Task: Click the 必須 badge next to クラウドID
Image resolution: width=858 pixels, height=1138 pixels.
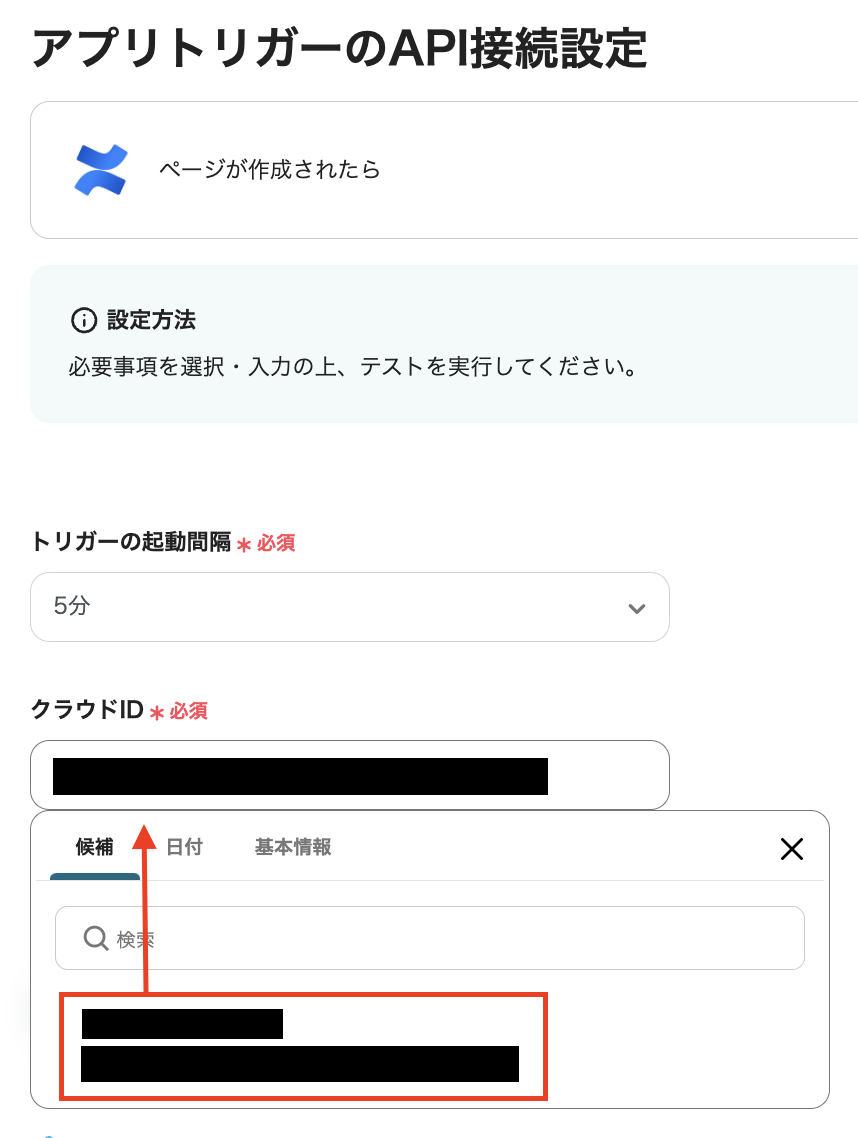Action: point(186,711)
